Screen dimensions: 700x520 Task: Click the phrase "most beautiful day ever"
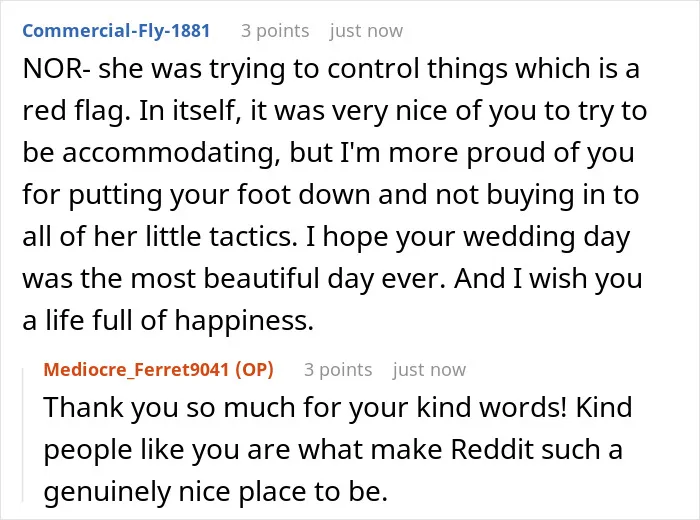pyautogui.click(x=288, y=279)
